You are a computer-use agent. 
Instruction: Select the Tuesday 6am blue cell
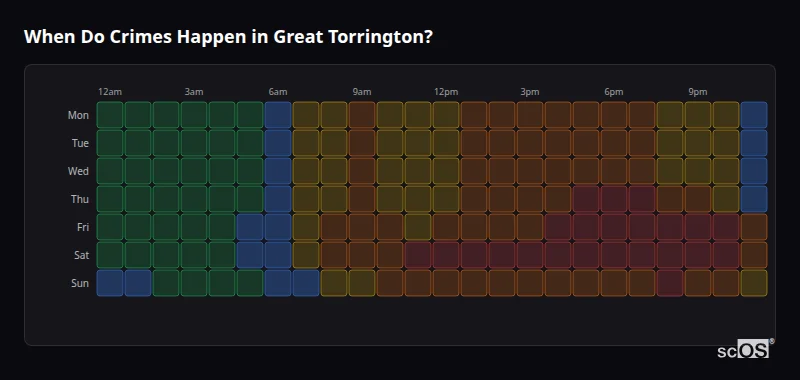tap(278, 143)
